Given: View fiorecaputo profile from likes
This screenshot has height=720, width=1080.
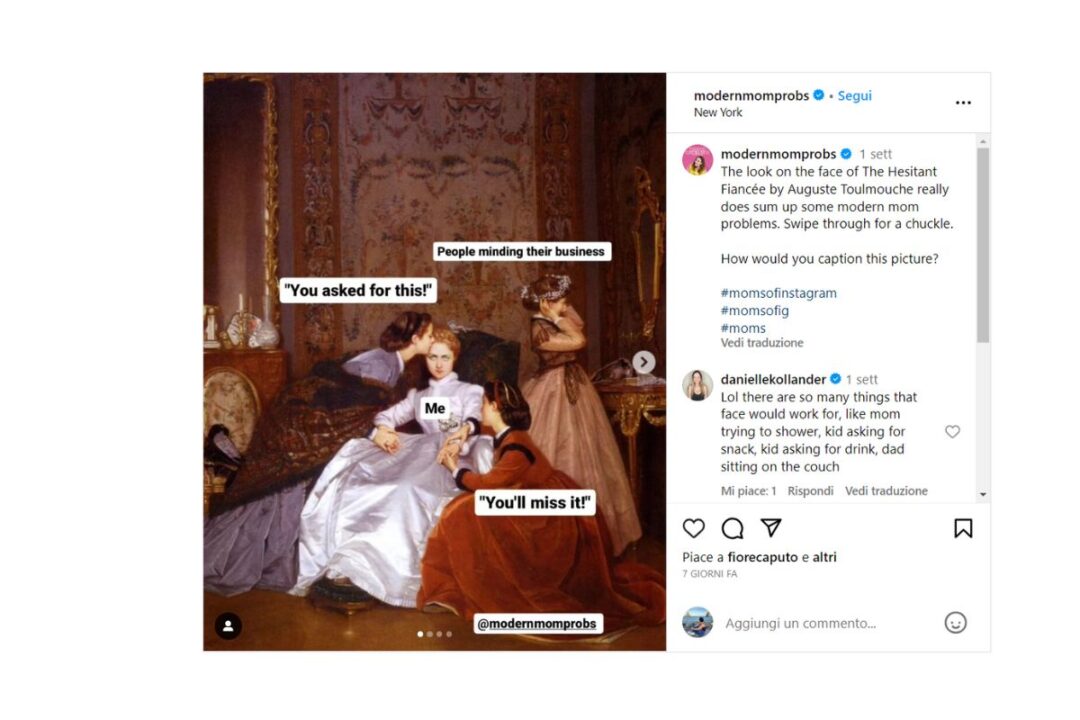Looking at the screenshot, I should (x=762, y=557).
